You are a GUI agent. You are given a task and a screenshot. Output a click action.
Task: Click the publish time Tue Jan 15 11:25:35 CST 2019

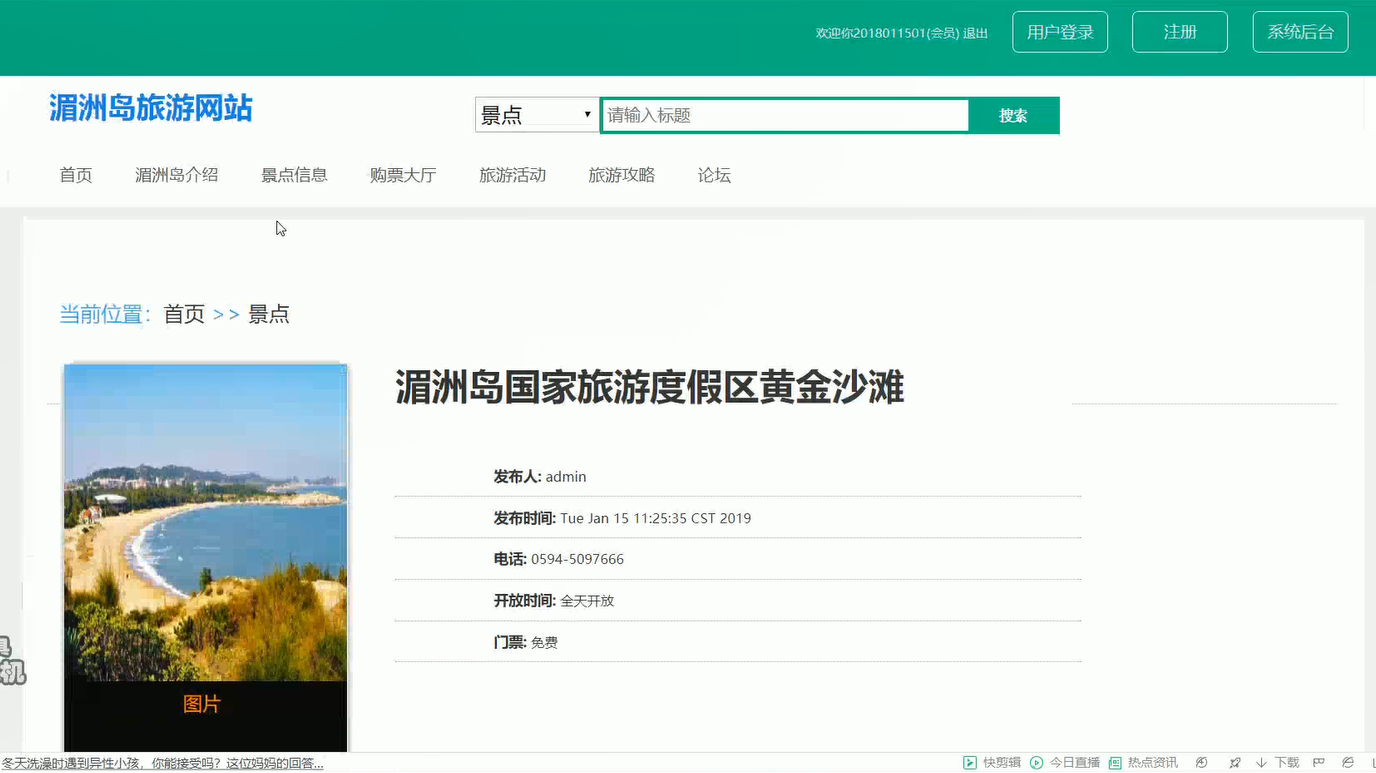pyautogui.click(x=656, y=518)
